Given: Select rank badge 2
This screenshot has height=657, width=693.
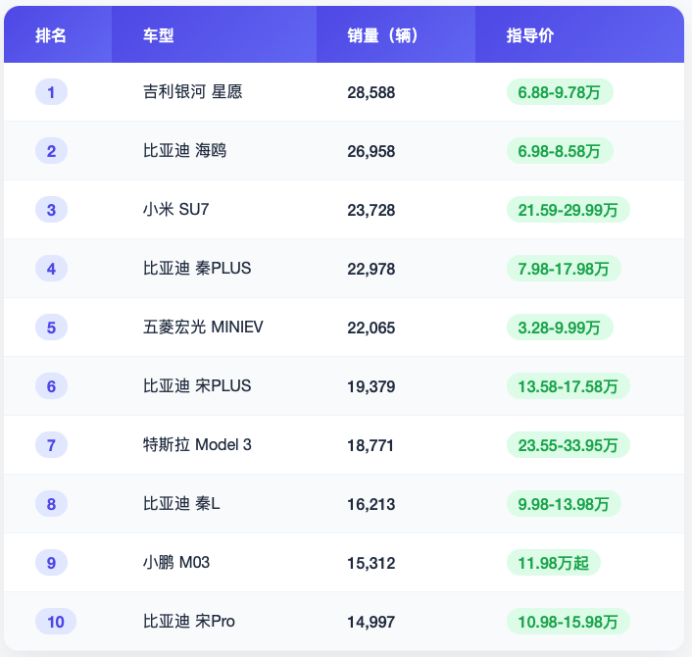Looking at the screenshot, I should (51, 151).
